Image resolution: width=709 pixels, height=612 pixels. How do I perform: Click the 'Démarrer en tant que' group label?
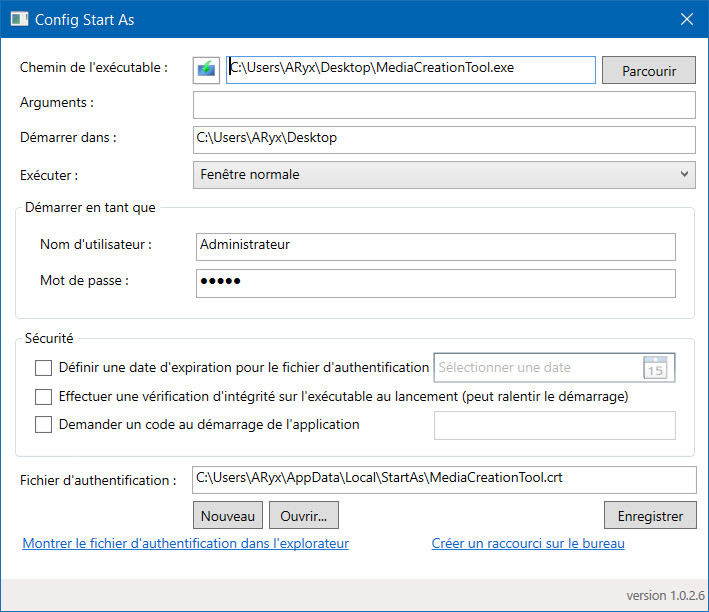tap(90, 208)
